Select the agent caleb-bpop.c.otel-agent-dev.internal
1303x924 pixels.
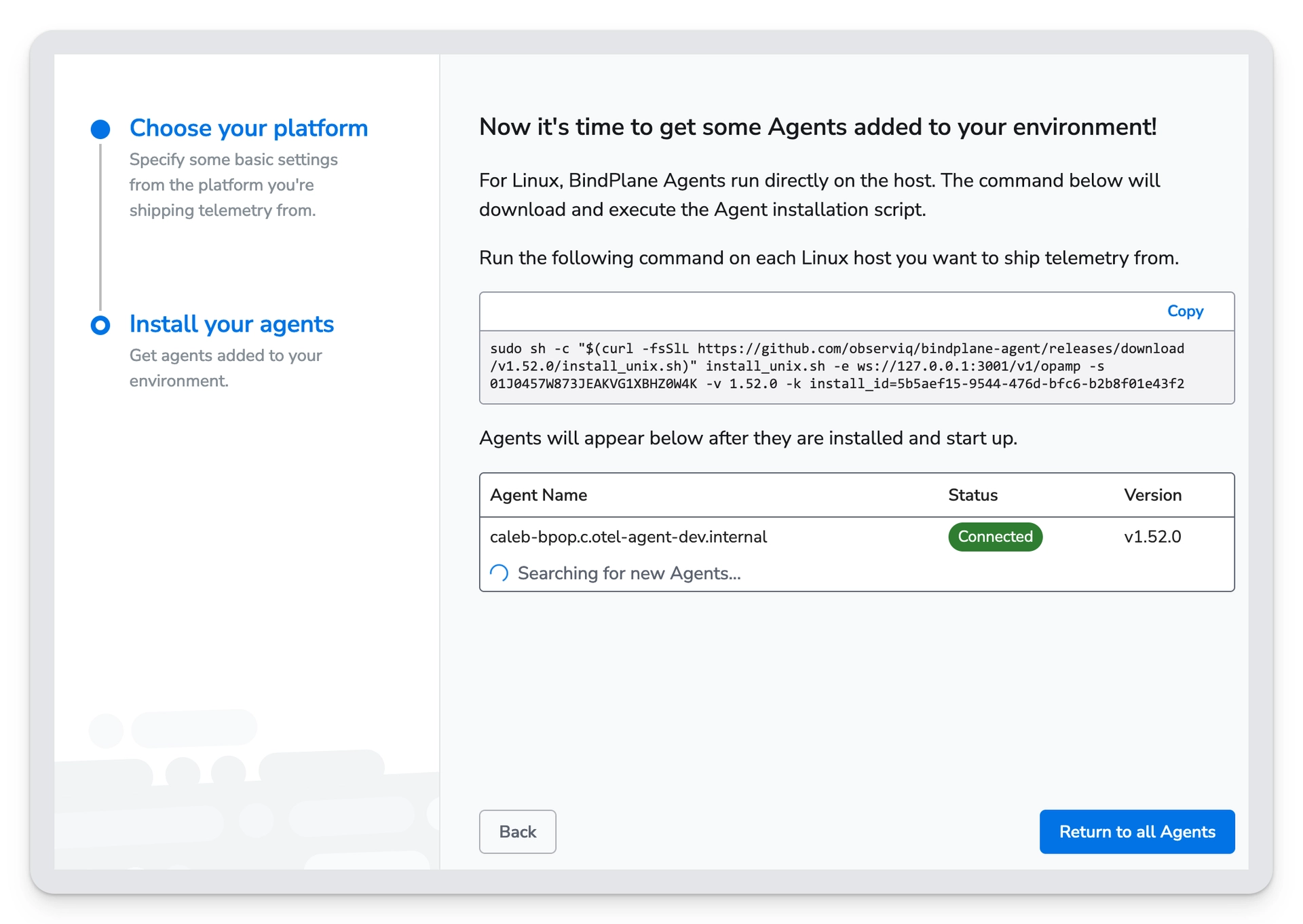(x=628, y=537)
